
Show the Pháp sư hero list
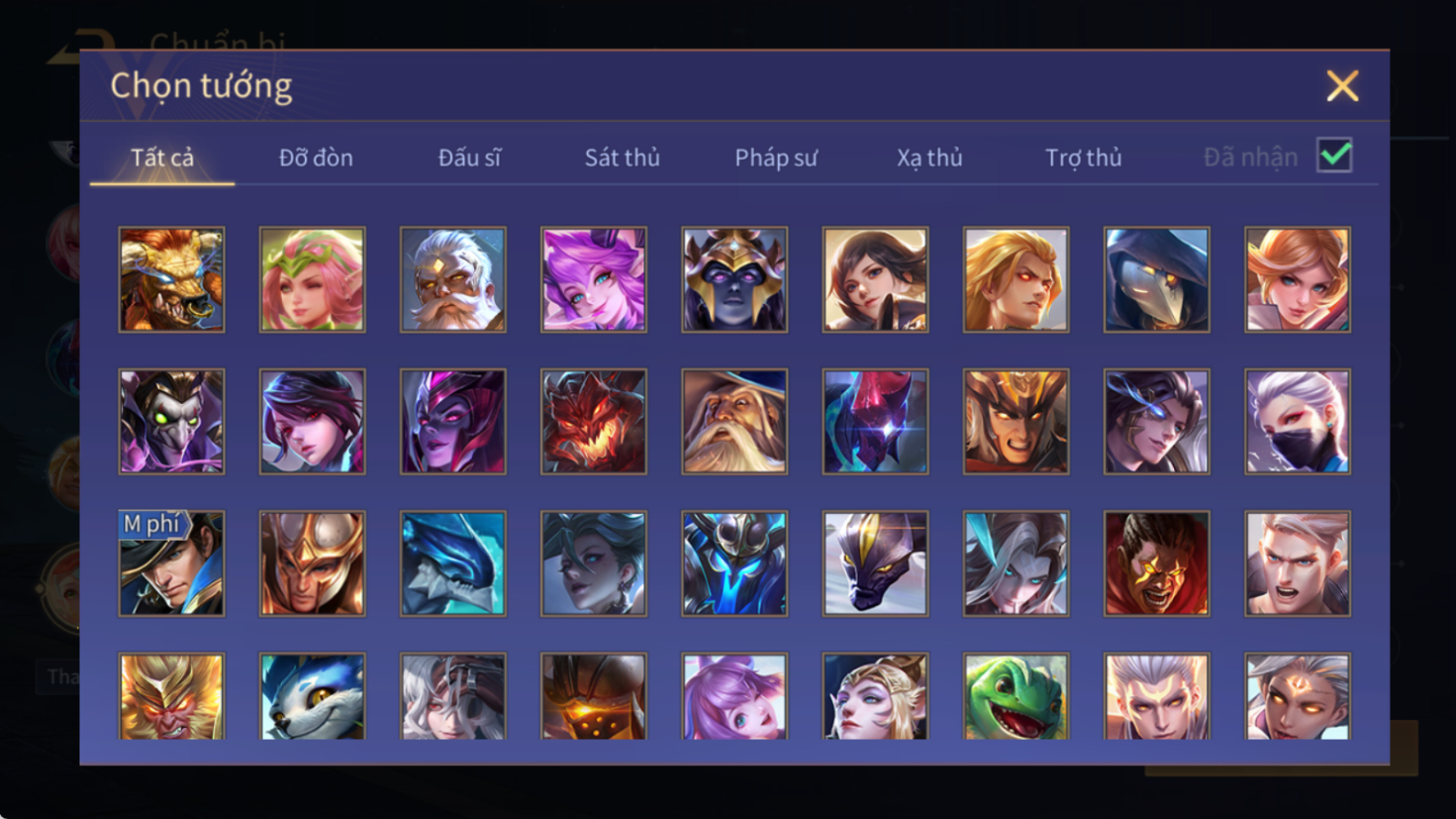[776, 157]
